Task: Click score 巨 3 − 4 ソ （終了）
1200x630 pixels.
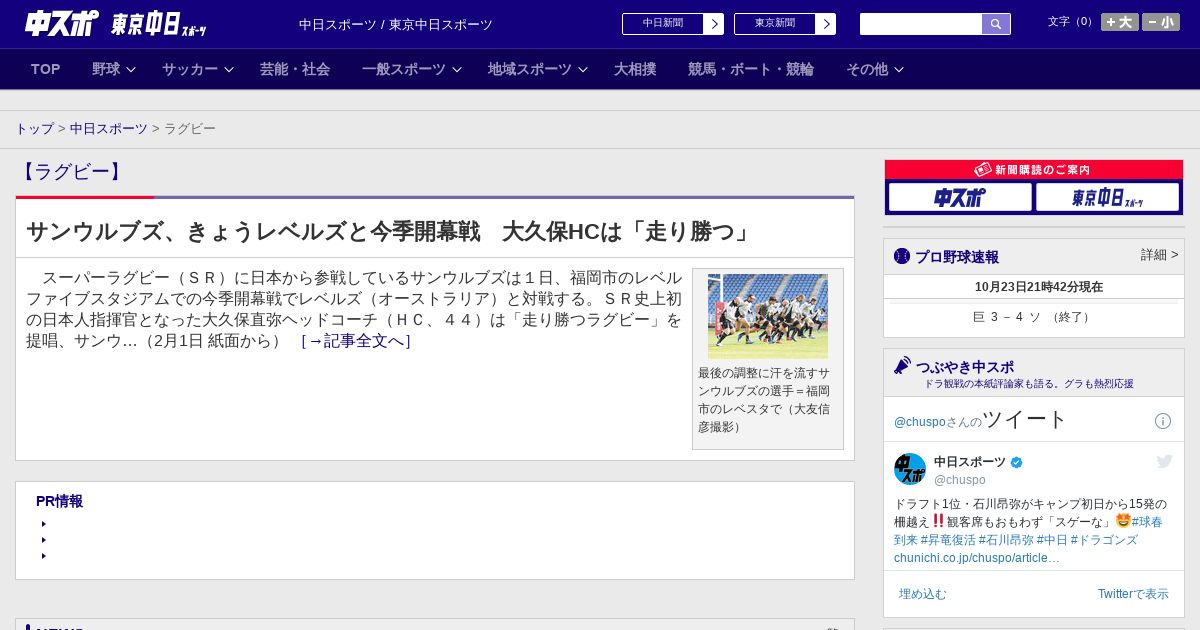Action: (x=1033, y=317)
